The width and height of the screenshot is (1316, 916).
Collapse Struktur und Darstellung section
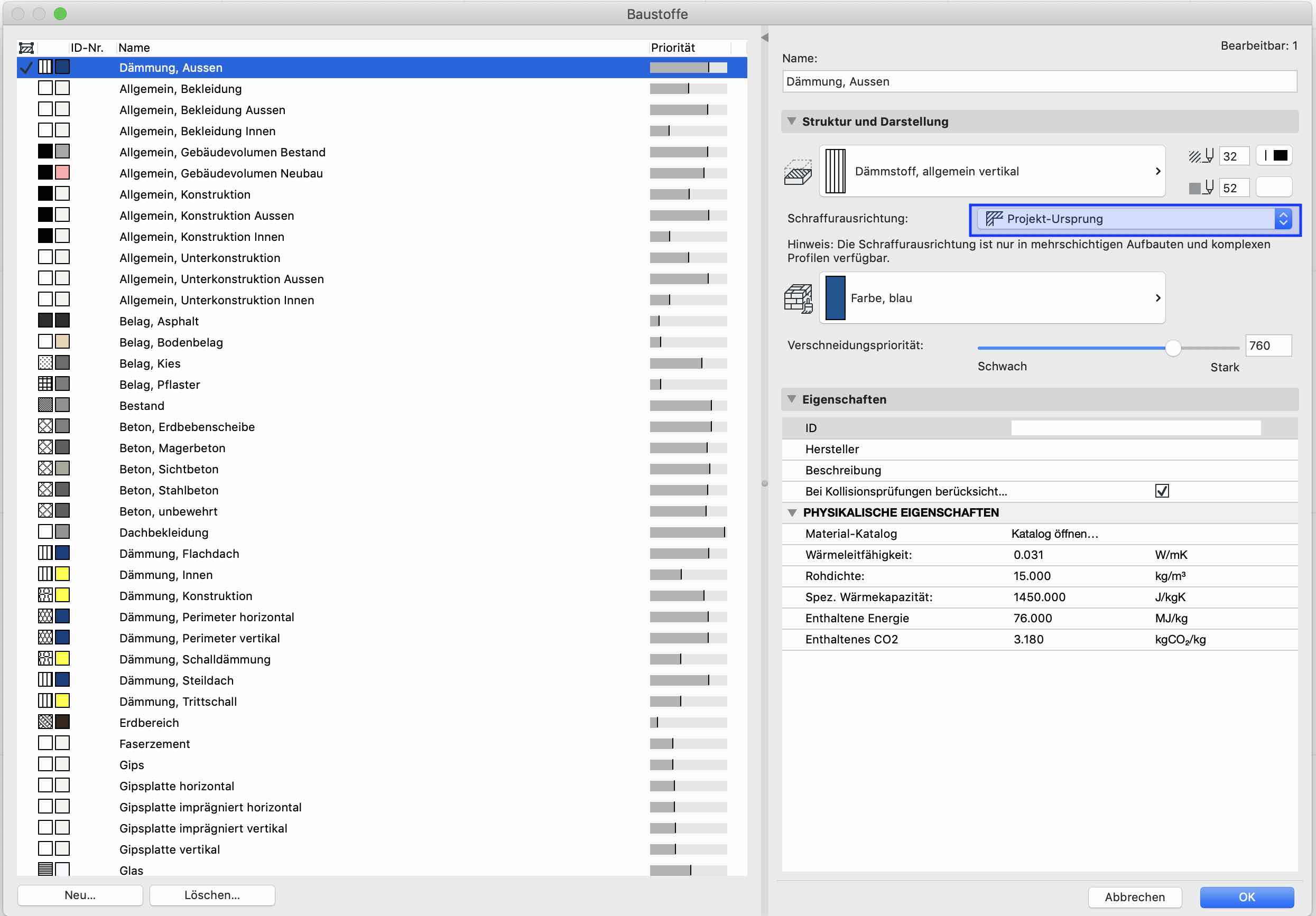tap(792, 121)
